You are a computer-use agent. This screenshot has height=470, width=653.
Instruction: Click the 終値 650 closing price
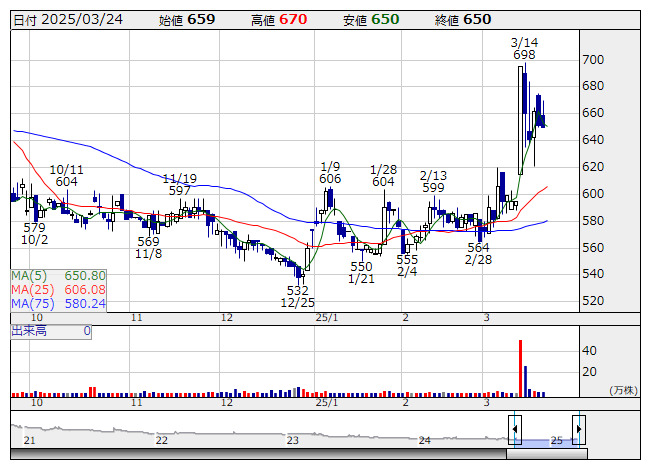pyautogui.click(x=463, y=20)
